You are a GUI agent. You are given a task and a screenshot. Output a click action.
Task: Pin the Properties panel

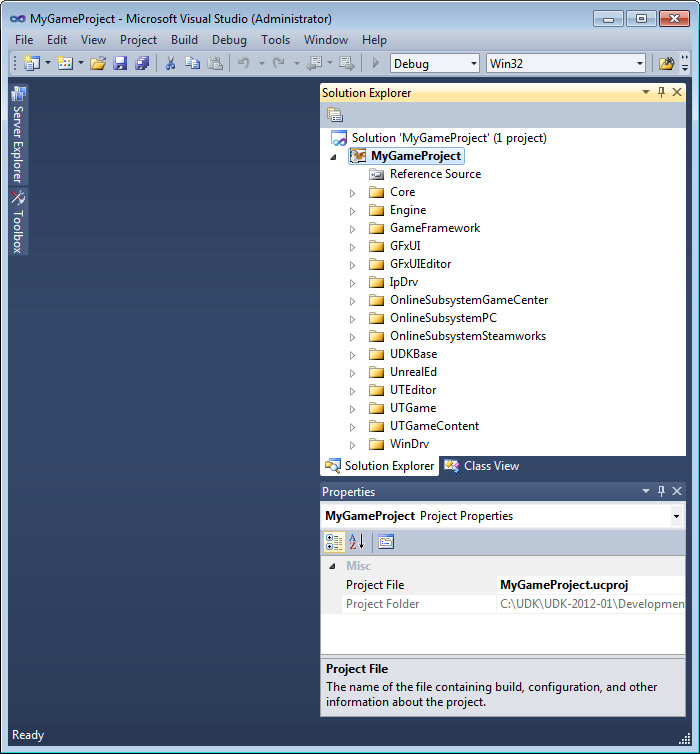click(662, 491)
